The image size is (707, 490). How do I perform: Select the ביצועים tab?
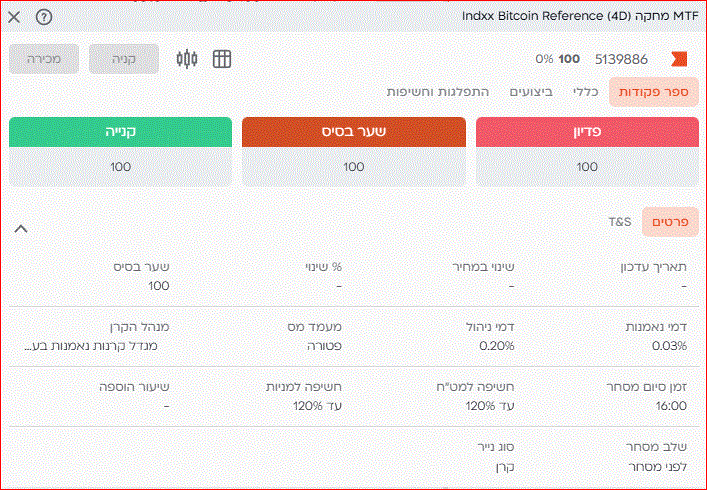(531, 92)
